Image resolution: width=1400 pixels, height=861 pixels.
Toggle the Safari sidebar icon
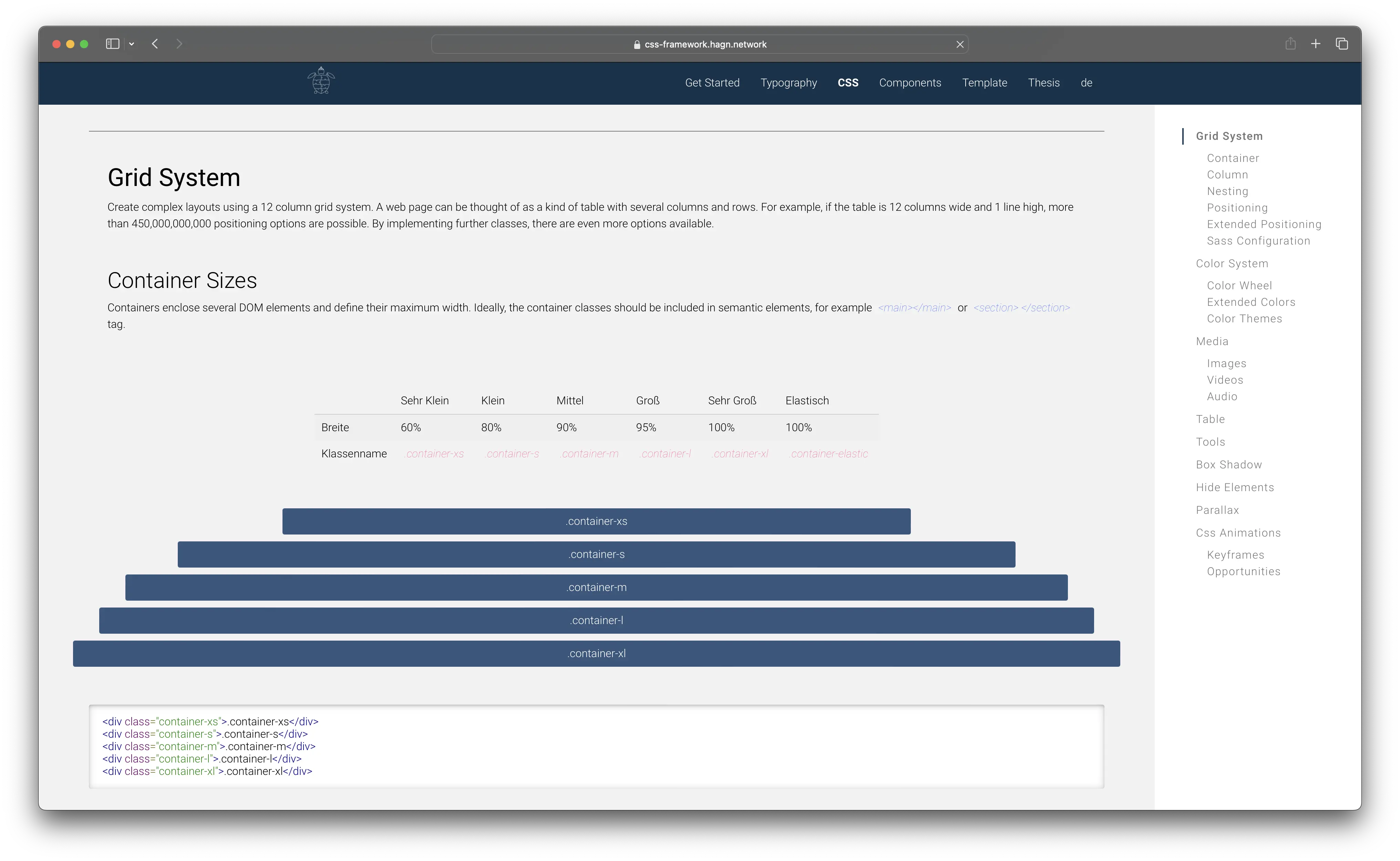[112, 44]
